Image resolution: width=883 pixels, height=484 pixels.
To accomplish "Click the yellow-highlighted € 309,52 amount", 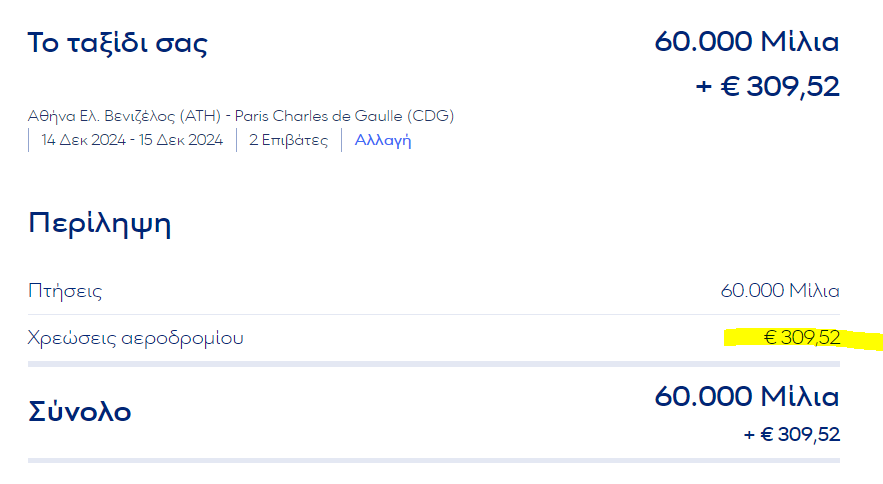I will point(801,338).
